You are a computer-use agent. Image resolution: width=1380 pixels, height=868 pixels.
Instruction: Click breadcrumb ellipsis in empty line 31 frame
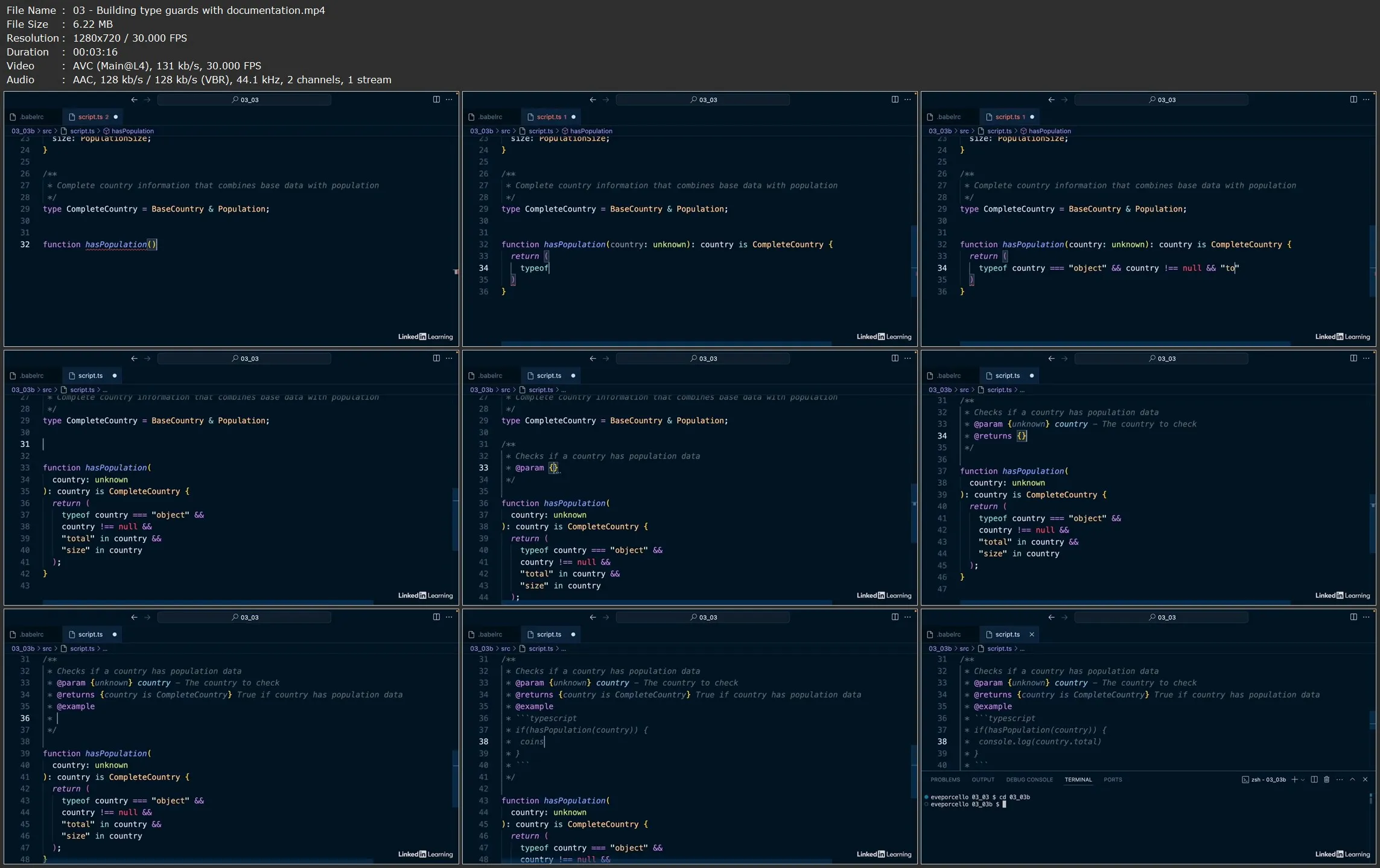point(105,390)
